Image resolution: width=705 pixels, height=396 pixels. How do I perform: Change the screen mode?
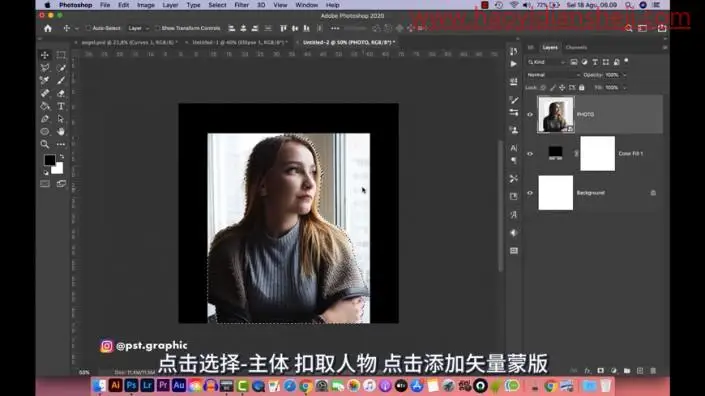[x=61, y=183]
